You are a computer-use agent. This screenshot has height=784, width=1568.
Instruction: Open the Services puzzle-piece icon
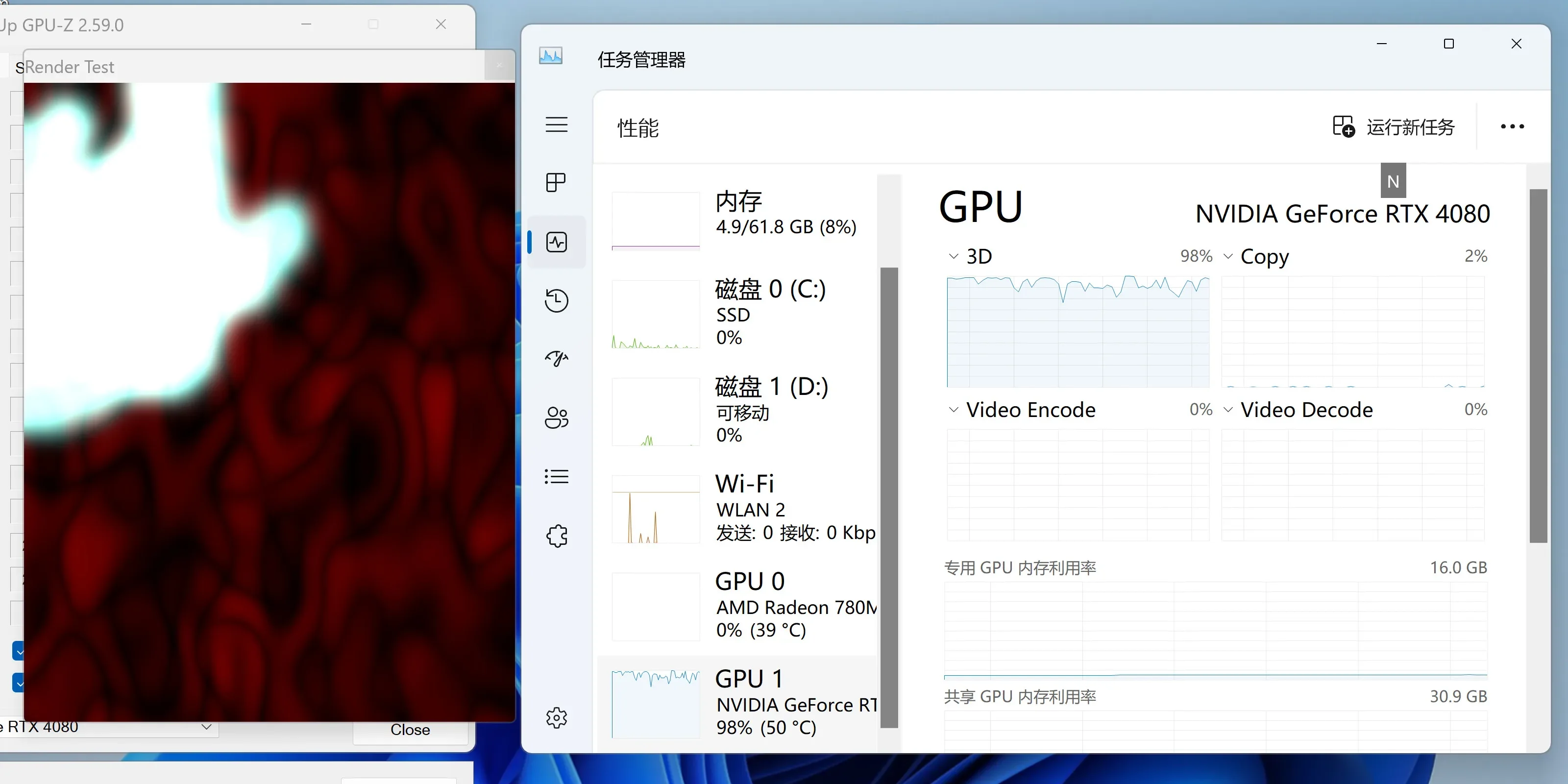coord(556,536)
